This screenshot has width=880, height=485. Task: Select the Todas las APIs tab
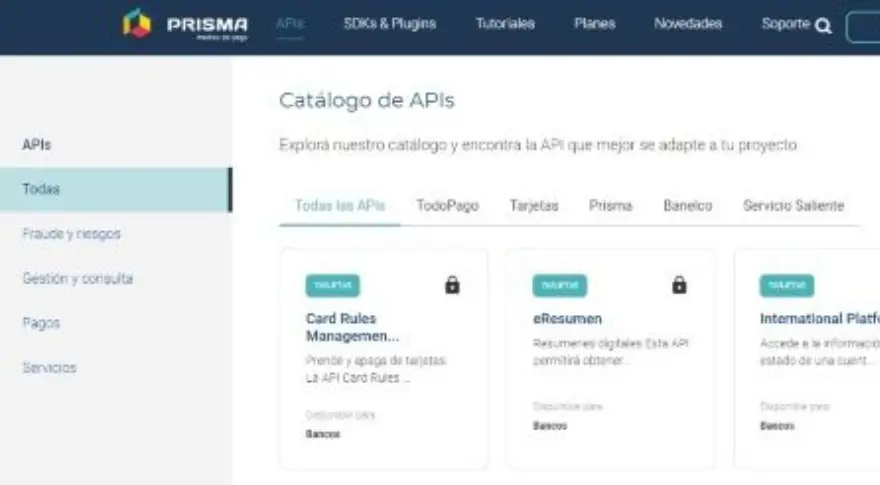(340, 206)
